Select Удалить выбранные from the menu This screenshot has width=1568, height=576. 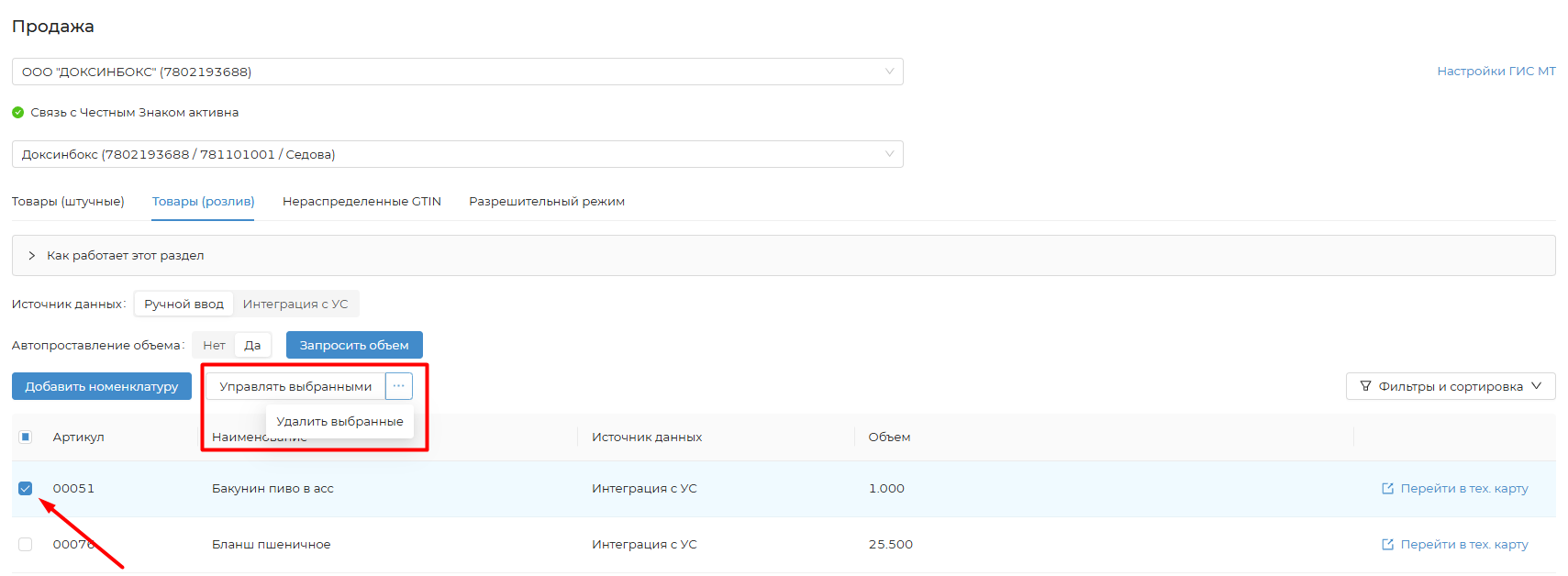coord(339,422)
